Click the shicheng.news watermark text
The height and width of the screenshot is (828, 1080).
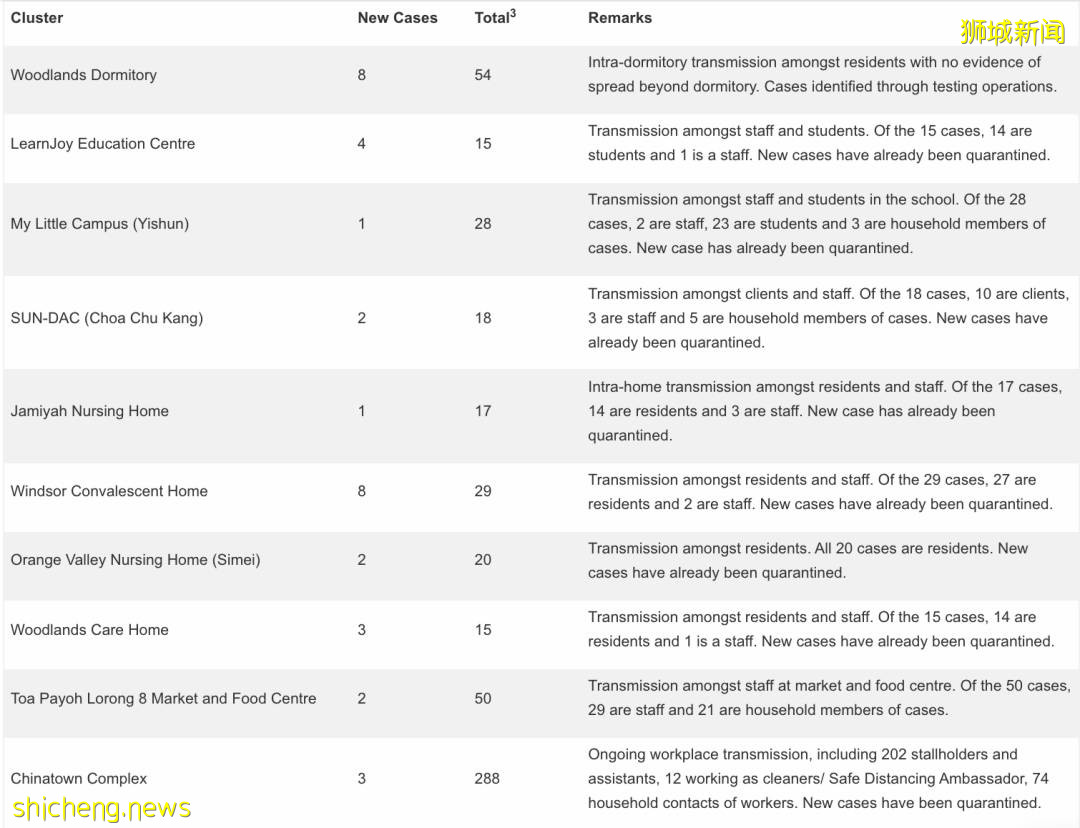tap(101, 807)
